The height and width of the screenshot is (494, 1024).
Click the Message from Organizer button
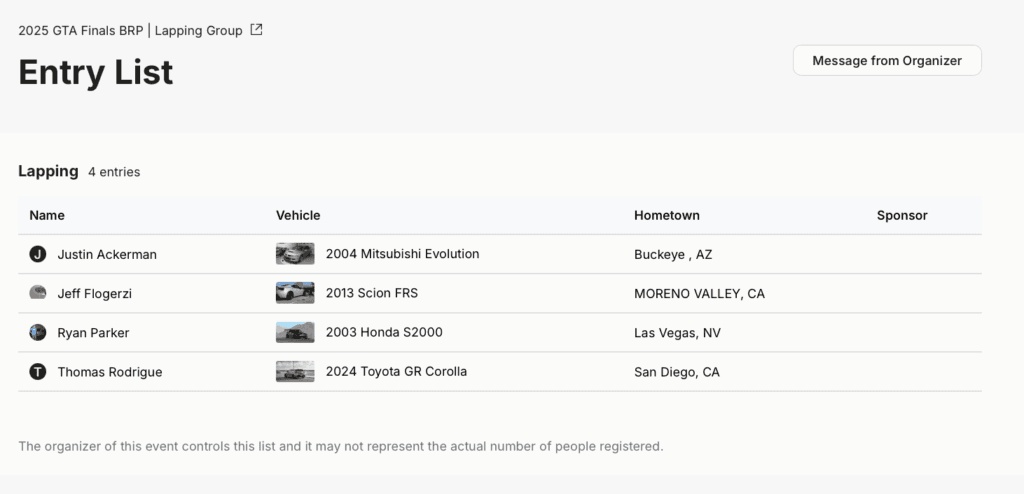(x=886, y=60)
